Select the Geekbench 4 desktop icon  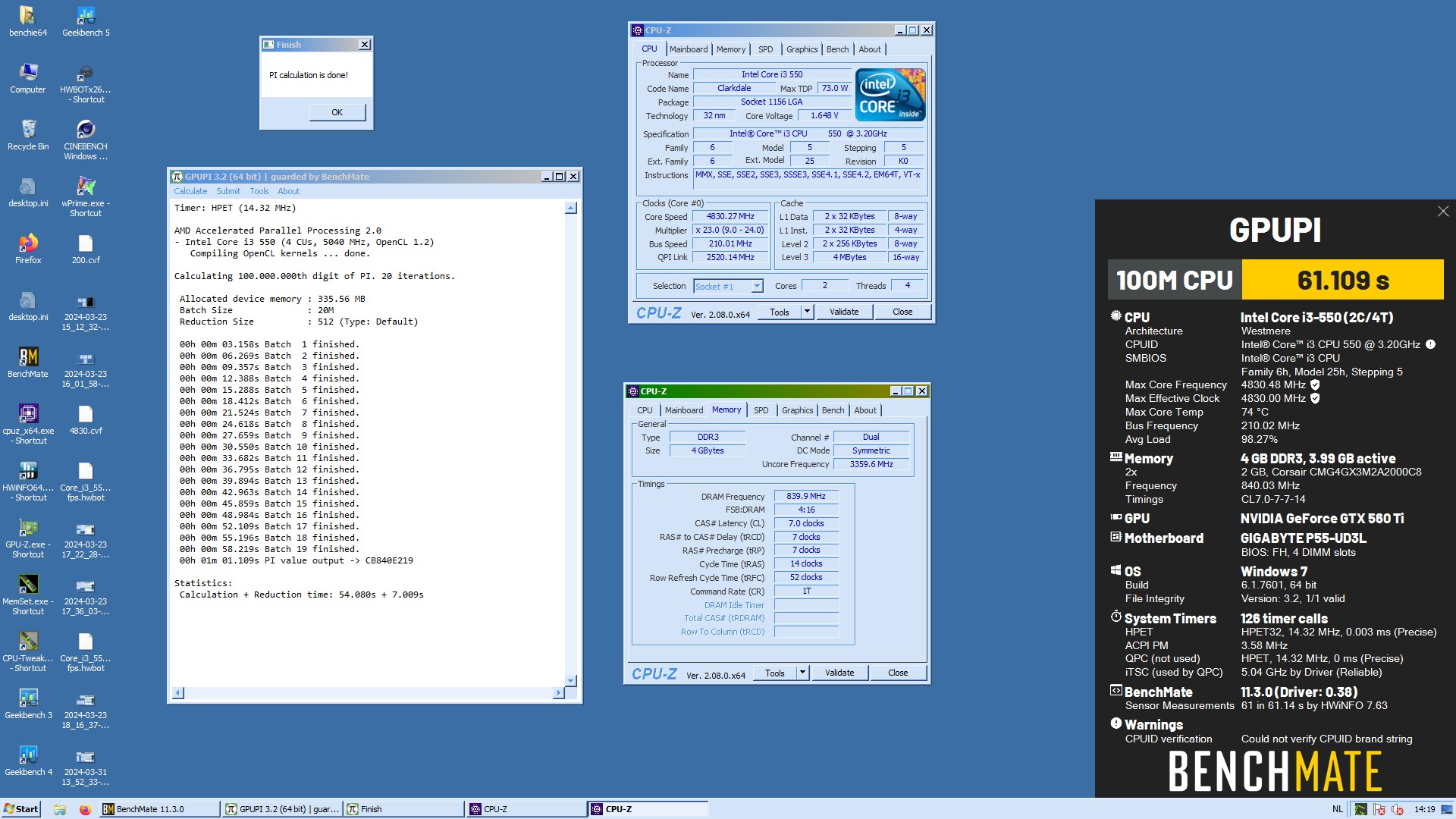(x=28, y=761)
